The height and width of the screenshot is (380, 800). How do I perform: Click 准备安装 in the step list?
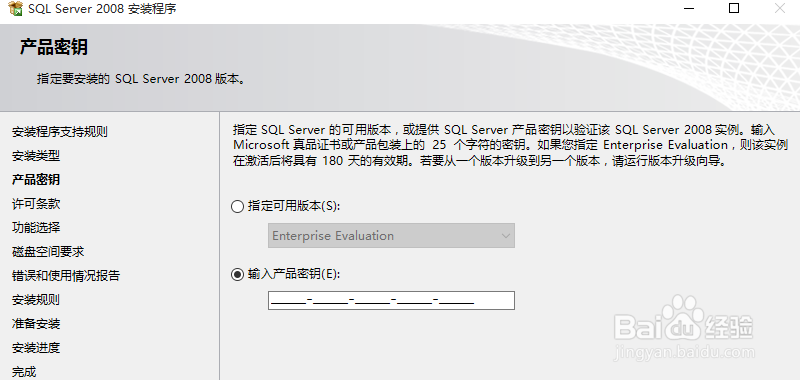[x=36, y=323]
